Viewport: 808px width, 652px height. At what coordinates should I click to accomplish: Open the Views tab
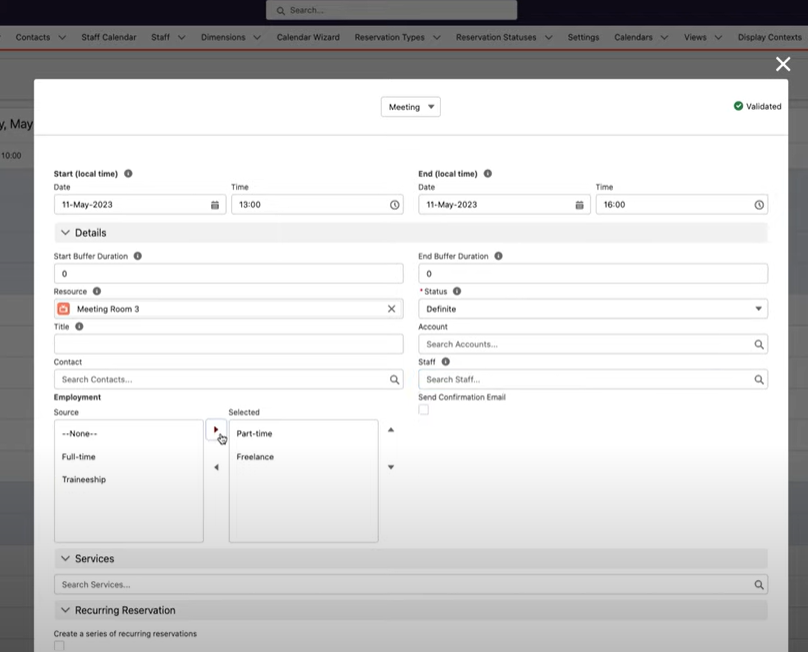click(695, 37)
